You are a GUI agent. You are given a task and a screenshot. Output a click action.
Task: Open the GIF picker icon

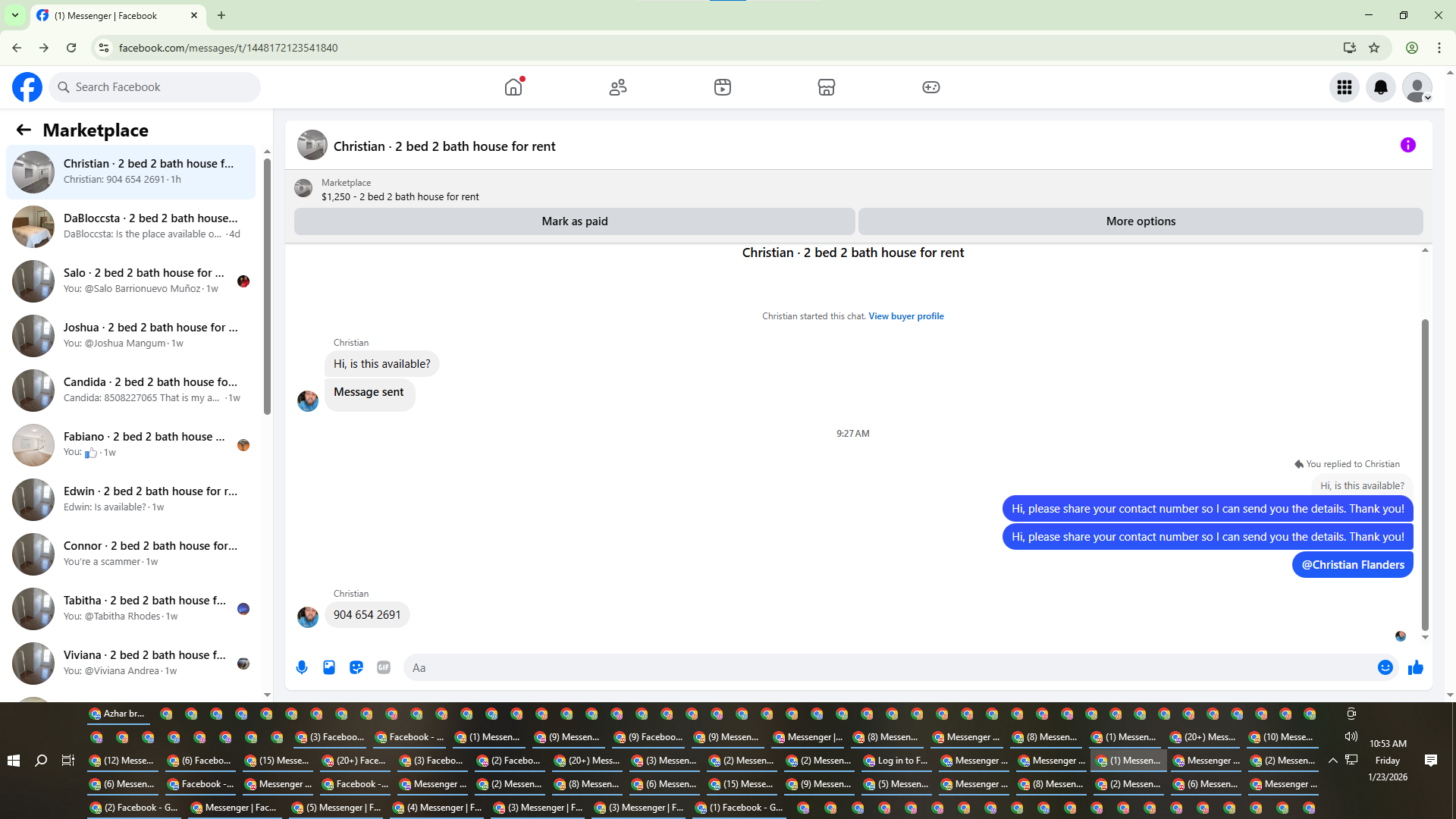point(384,667)
